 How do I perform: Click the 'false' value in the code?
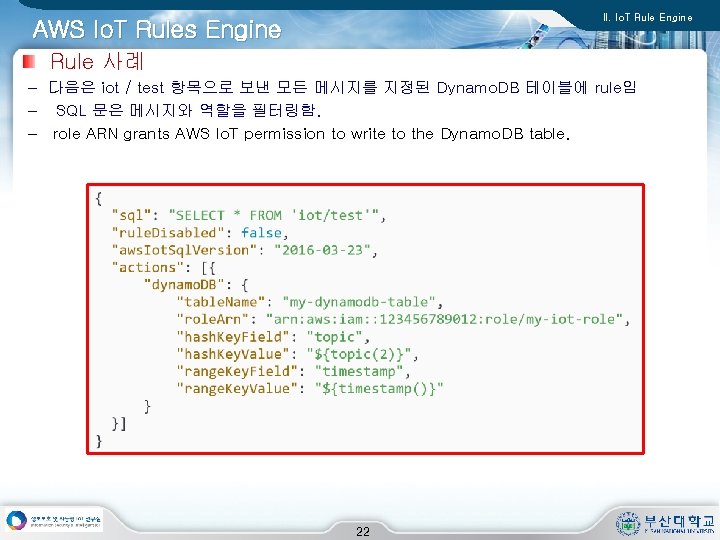click(261, 233)
